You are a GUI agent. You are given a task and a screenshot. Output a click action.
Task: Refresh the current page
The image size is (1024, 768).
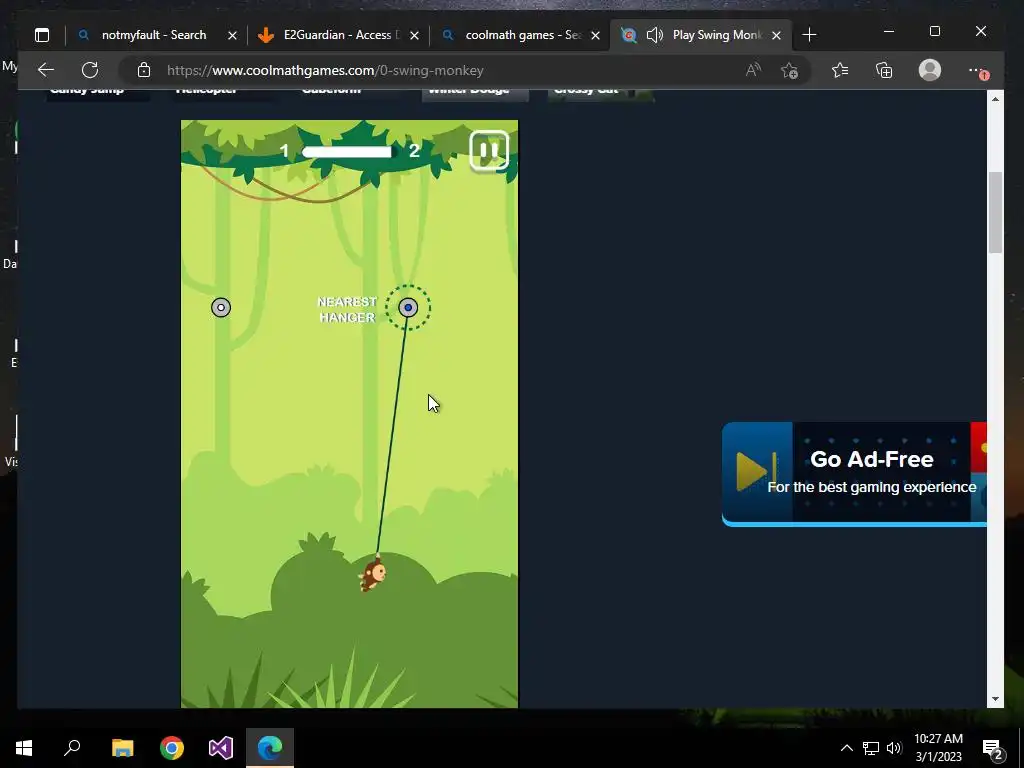pyautogui.click(x=90, y=70)
